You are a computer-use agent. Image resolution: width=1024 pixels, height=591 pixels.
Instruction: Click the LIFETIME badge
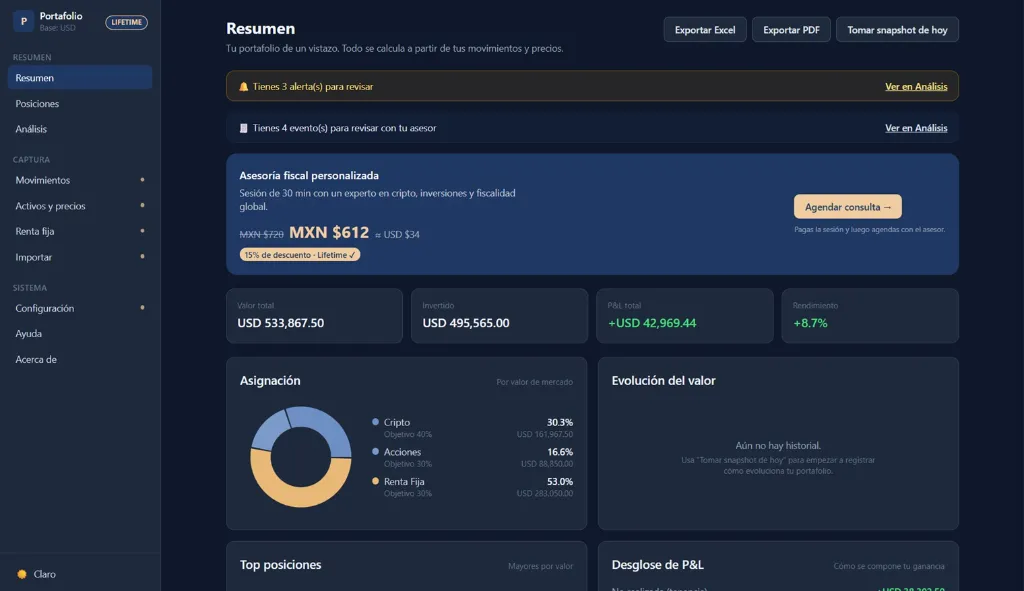coord(126,22)
